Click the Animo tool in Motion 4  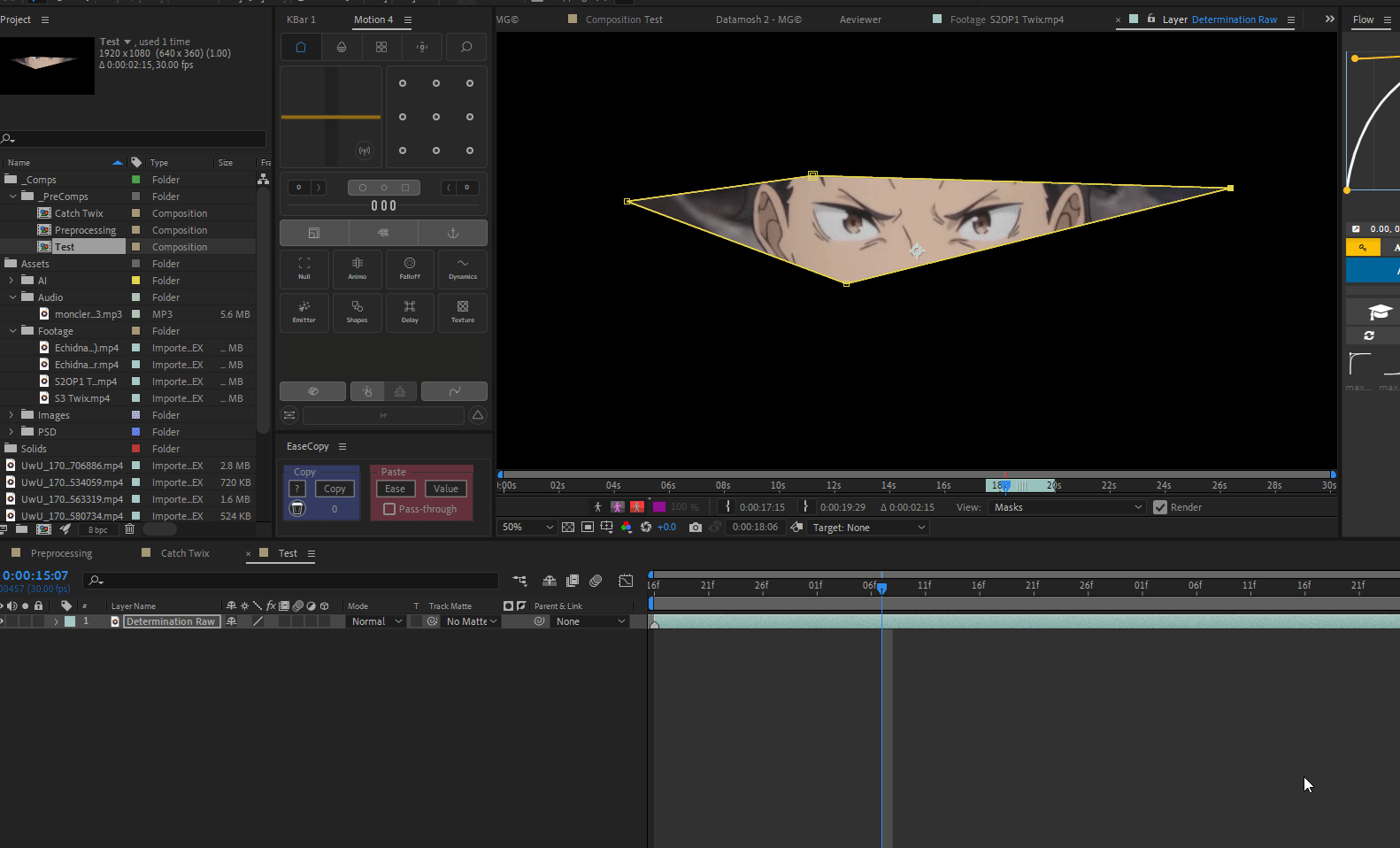pyautogui.click(x=358, y=268)
